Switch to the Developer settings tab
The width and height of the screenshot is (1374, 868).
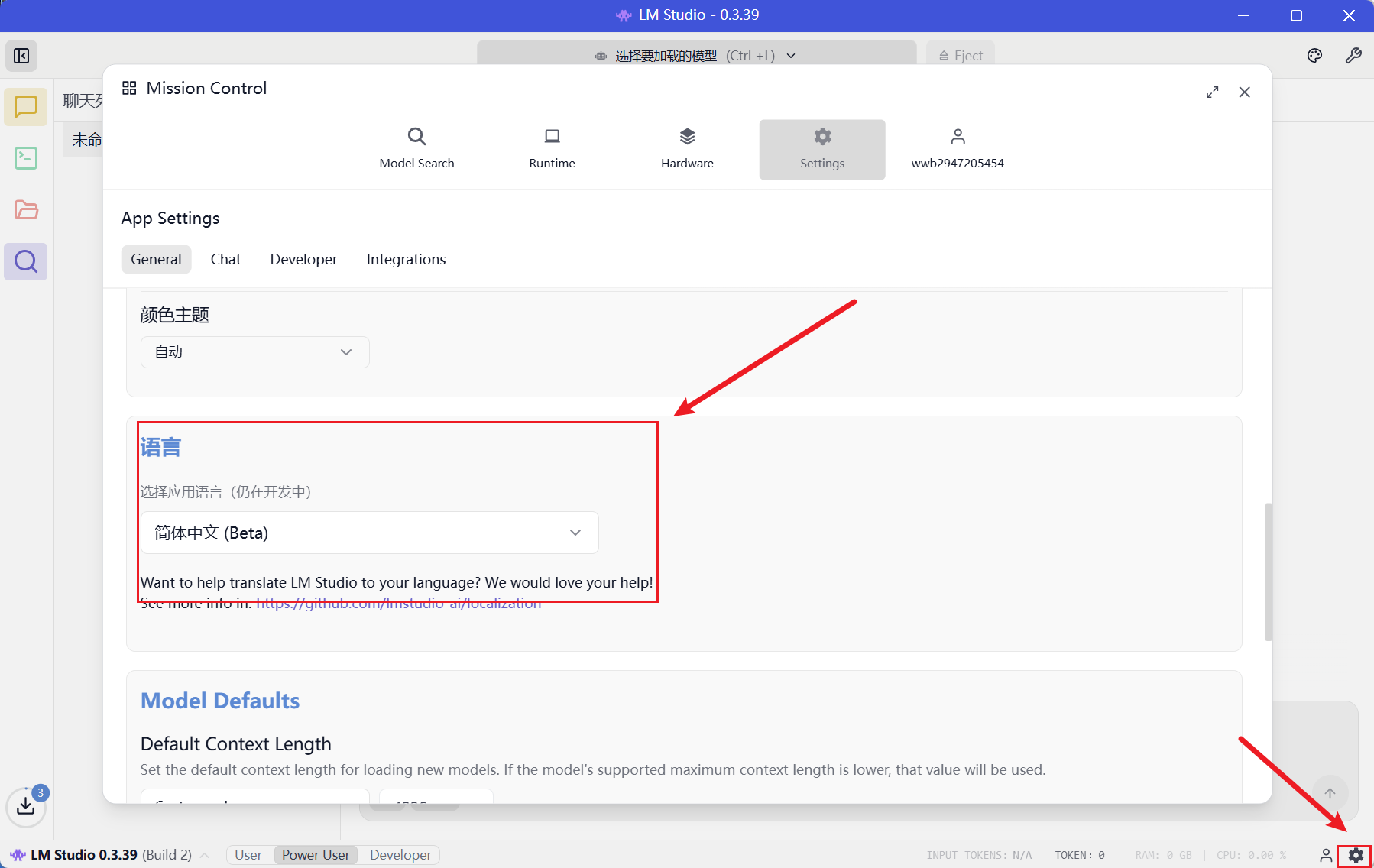[x=303, y=259]
